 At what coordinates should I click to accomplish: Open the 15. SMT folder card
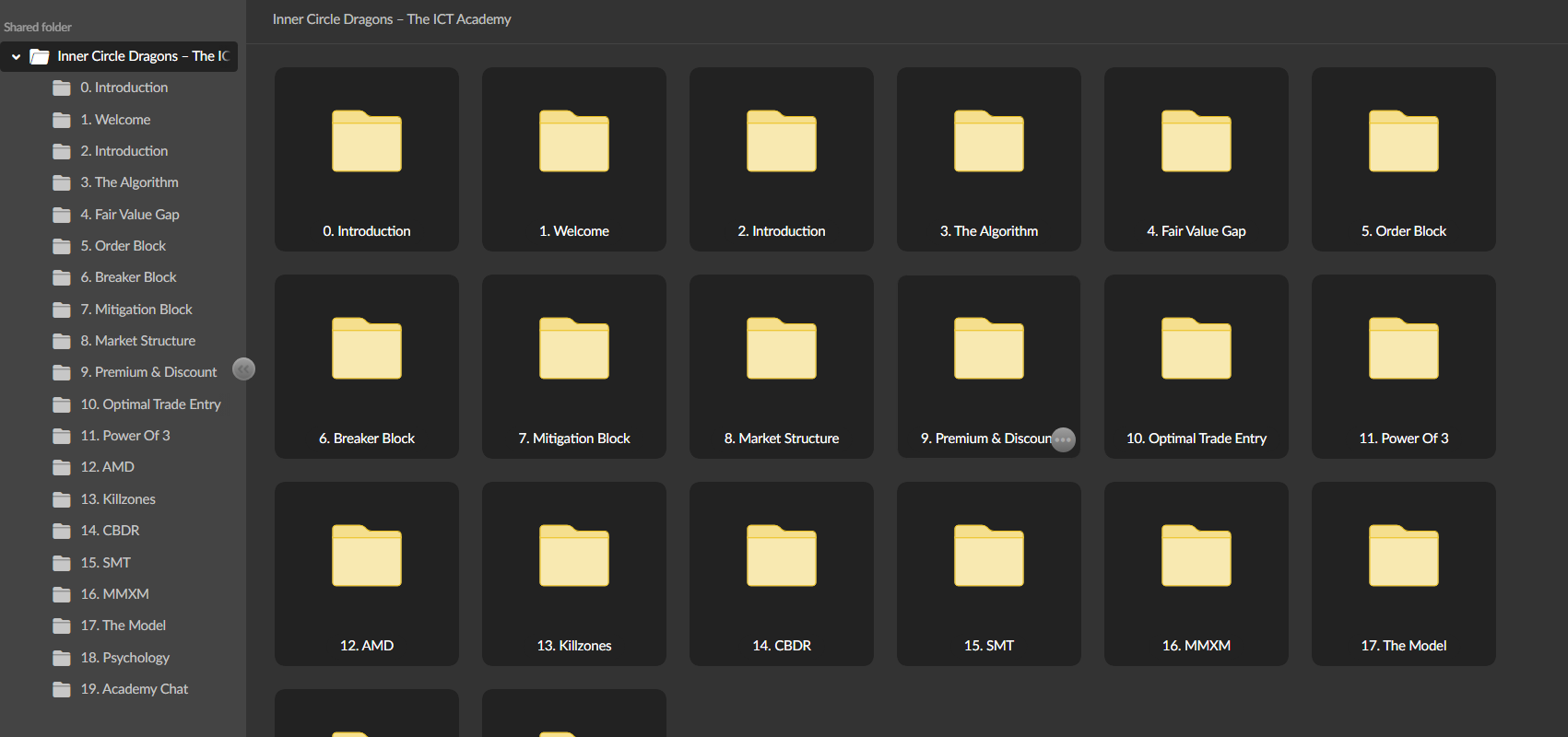[989, 574]
